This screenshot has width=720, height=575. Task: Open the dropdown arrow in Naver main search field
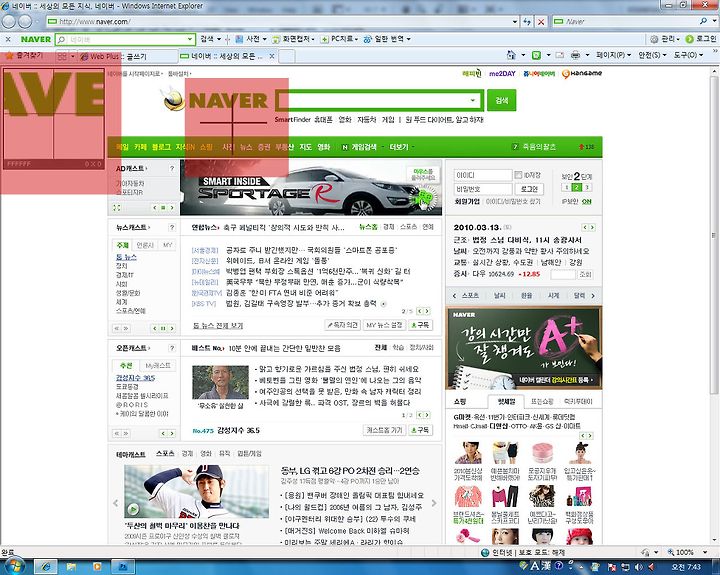[x=472, y=100]
